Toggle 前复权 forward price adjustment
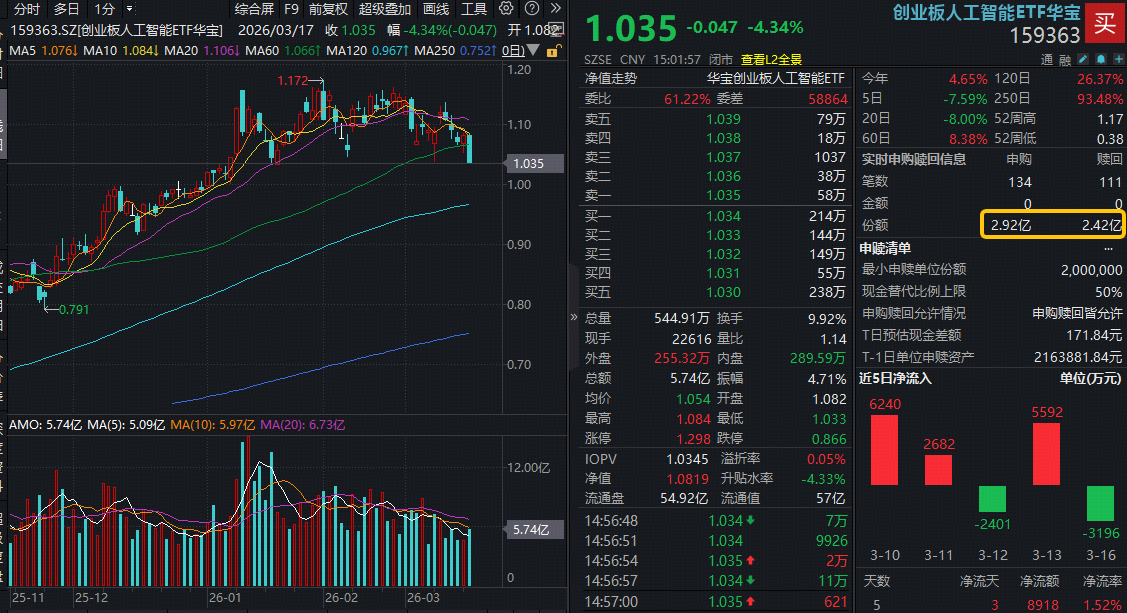 coord(329,9)
